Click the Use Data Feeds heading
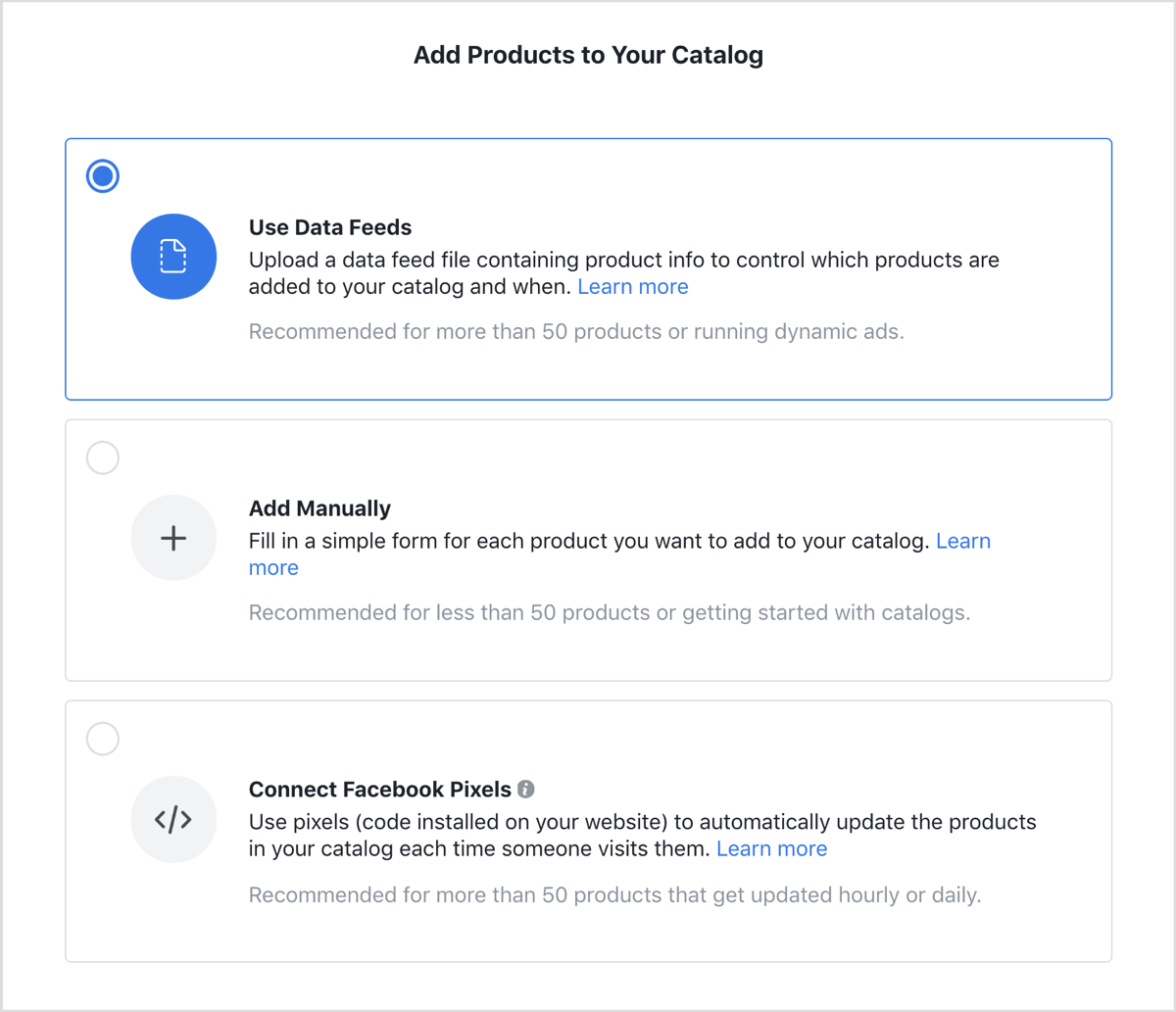 (x=330, y=227)
